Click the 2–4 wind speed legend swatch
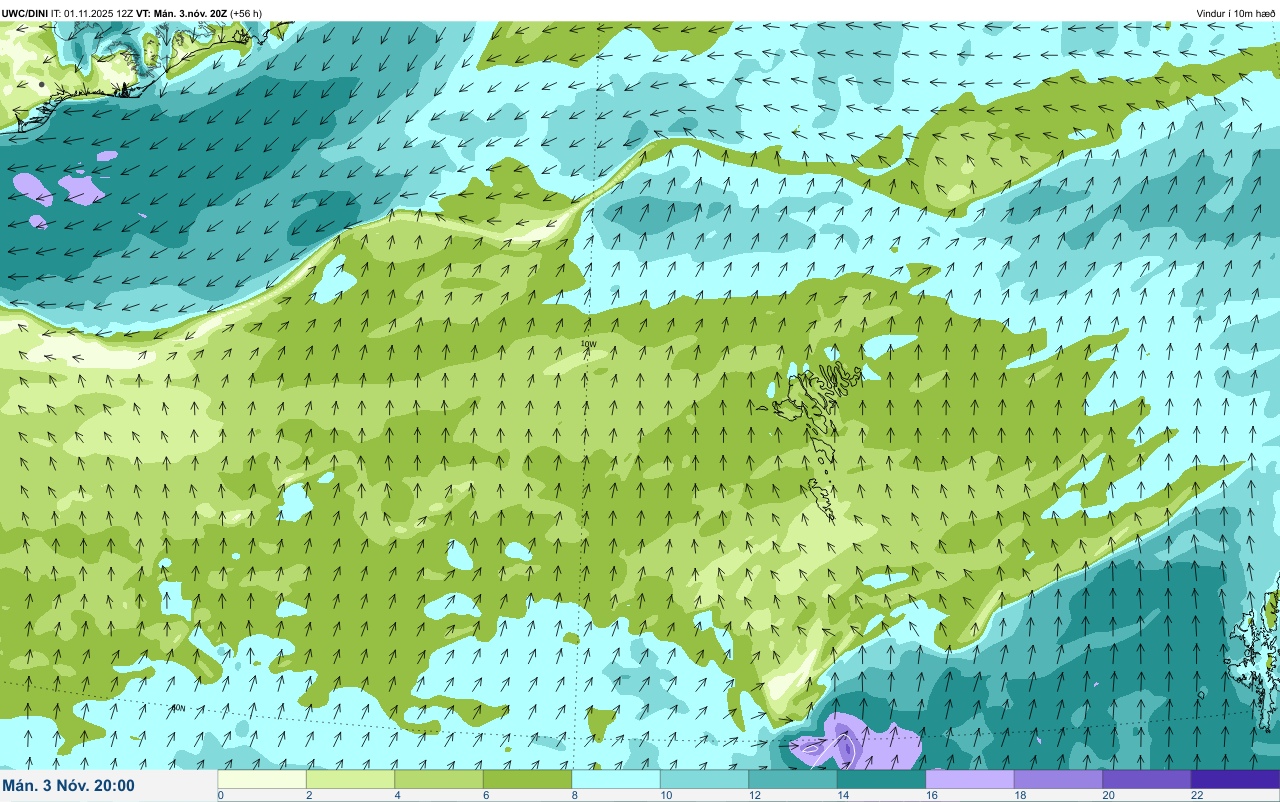This screenshot has height=802, width=1280. (x=350, y=779)
